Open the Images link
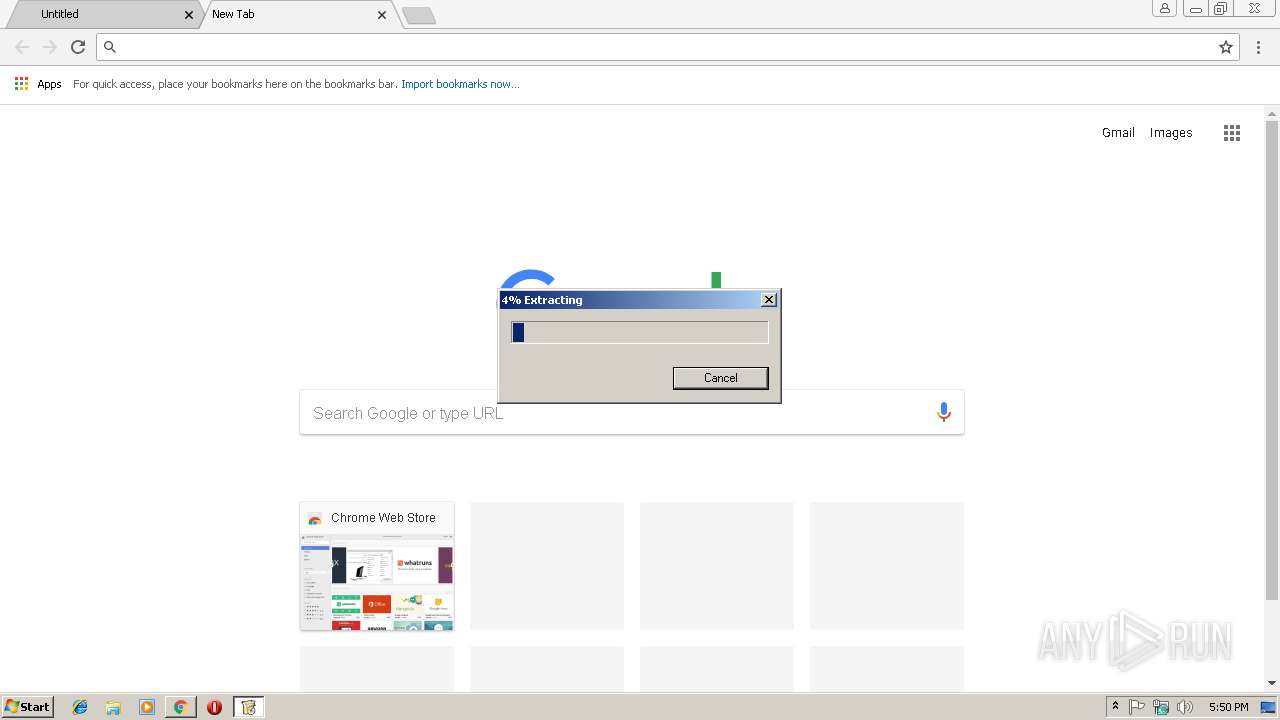The image size is (1280, 720). point(1171,132)
